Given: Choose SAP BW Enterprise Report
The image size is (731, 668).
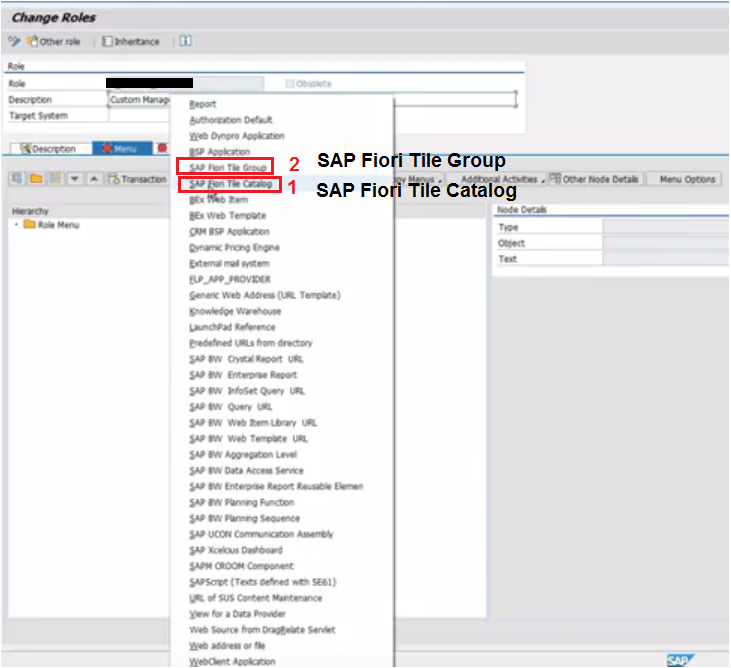Looking at the screenshot, I should (243, 375).
